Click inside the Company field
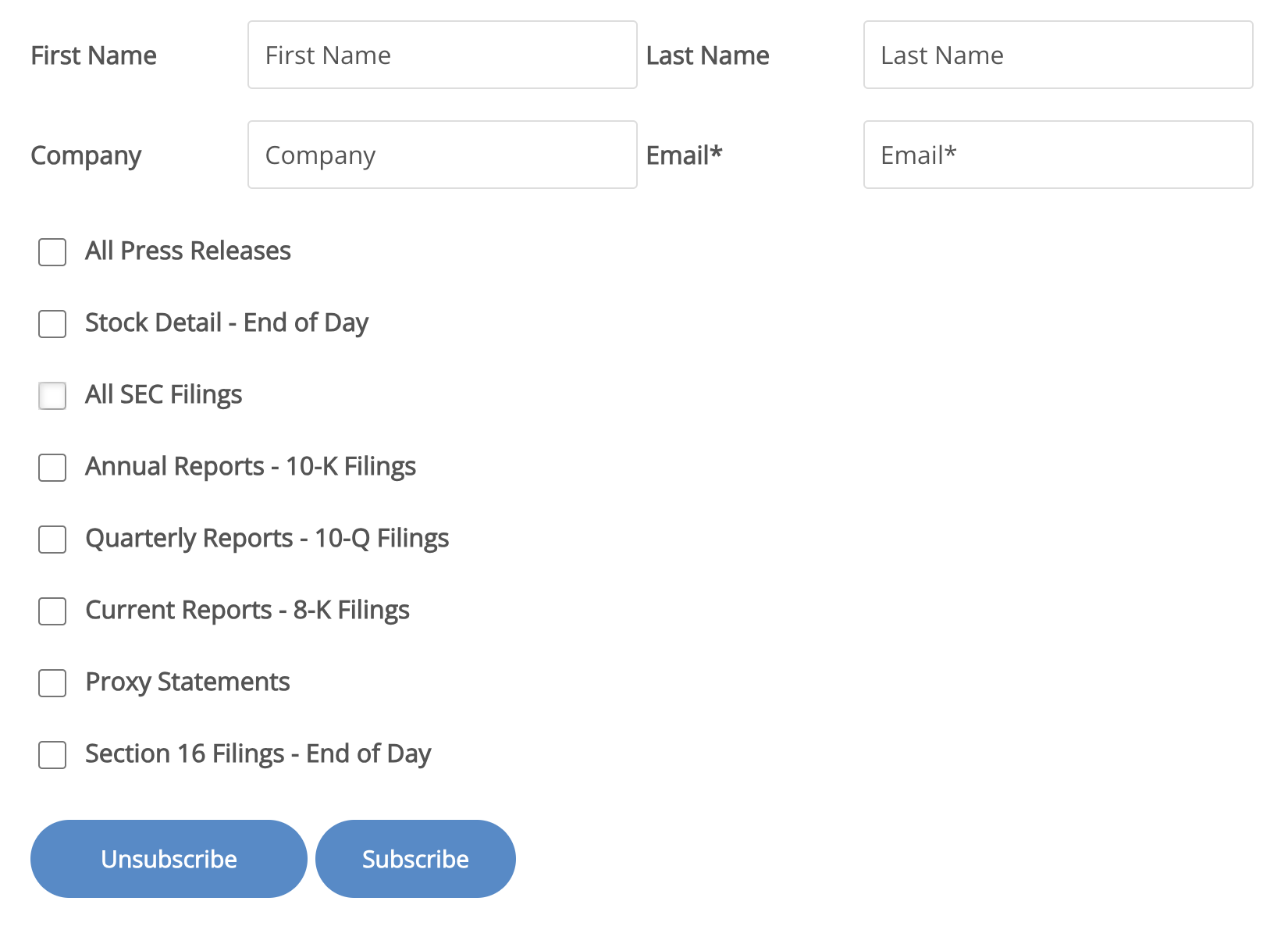 click(x=442, y=155)
